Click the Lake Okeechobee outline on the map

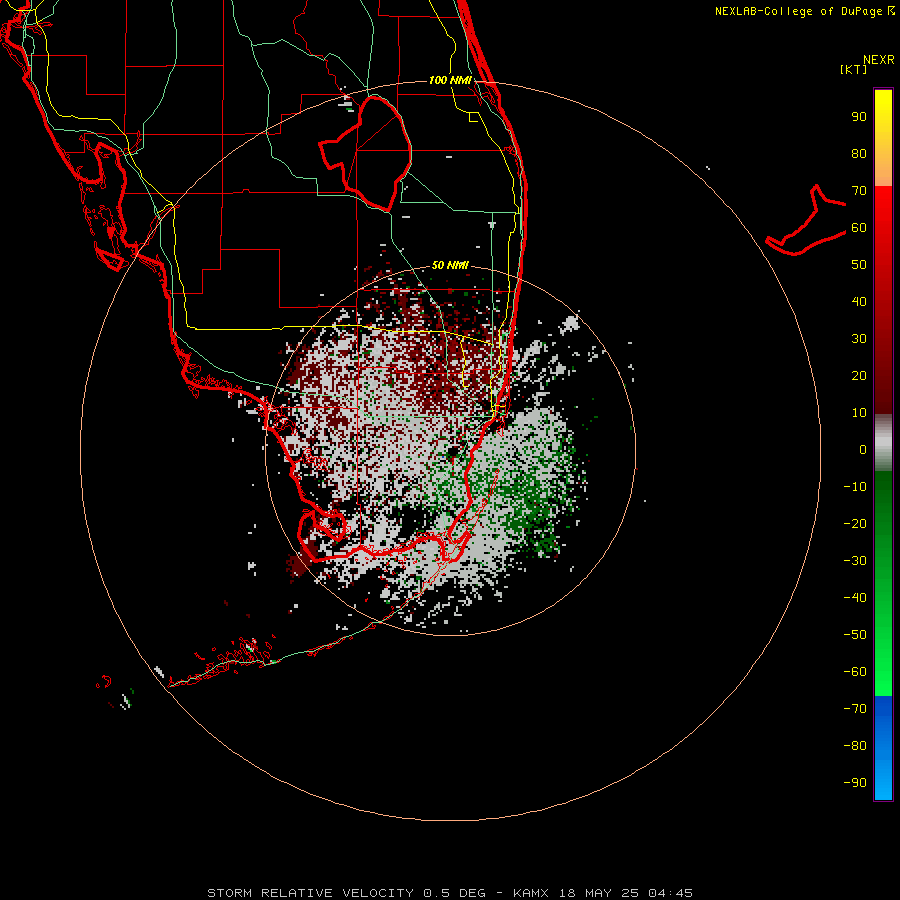[x=366, y=153]
